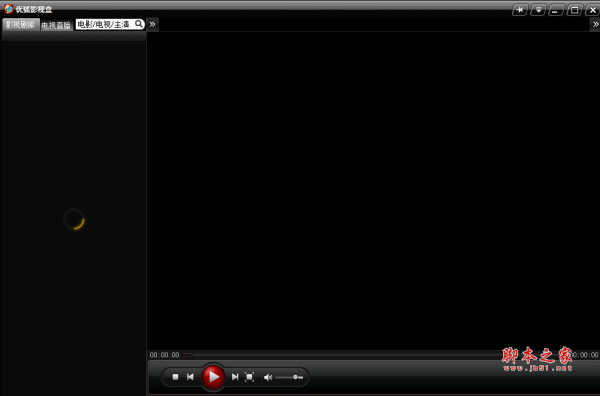Click the stop playback button
600x396 pixels.
[175, 377]
